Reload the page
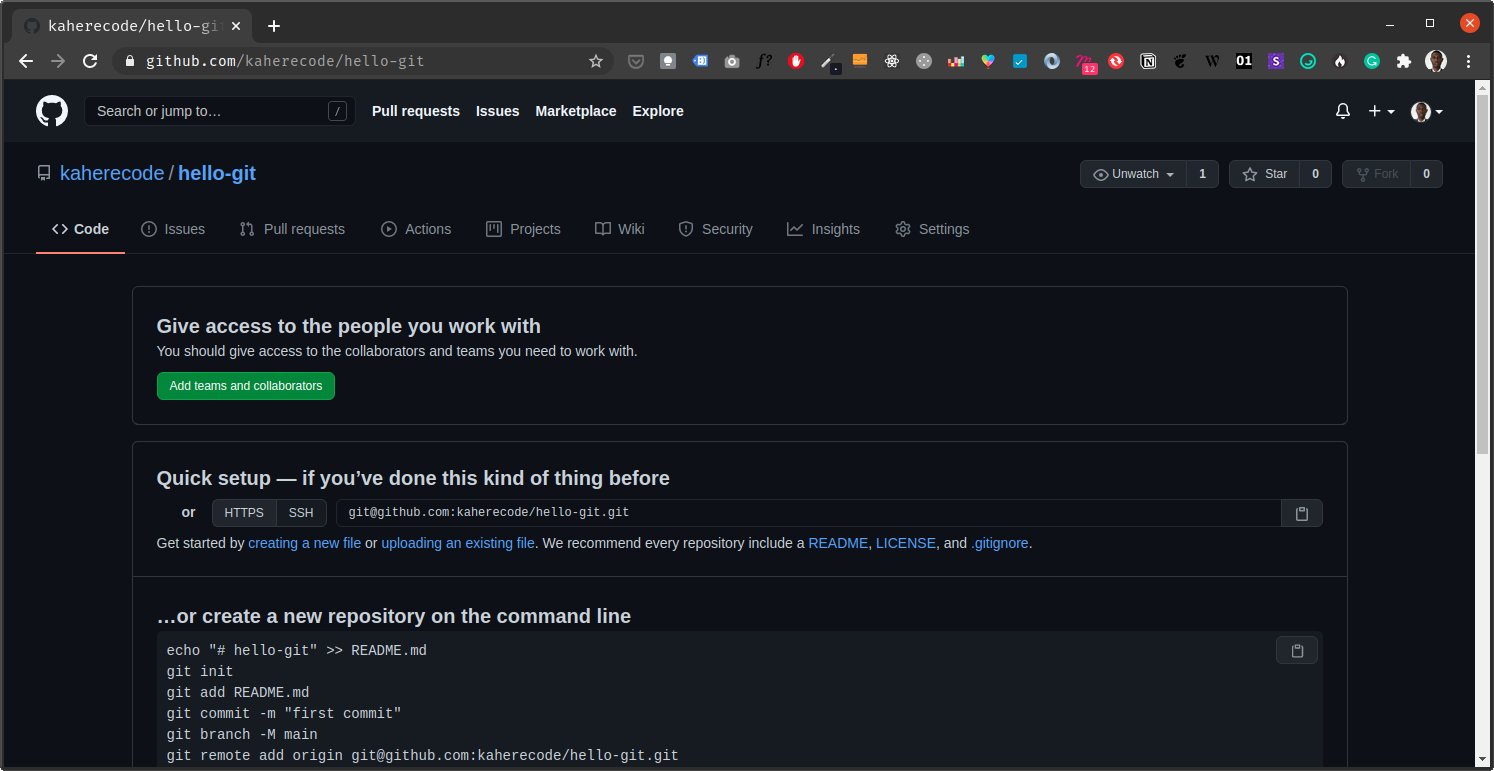 [x=90, y=61]
